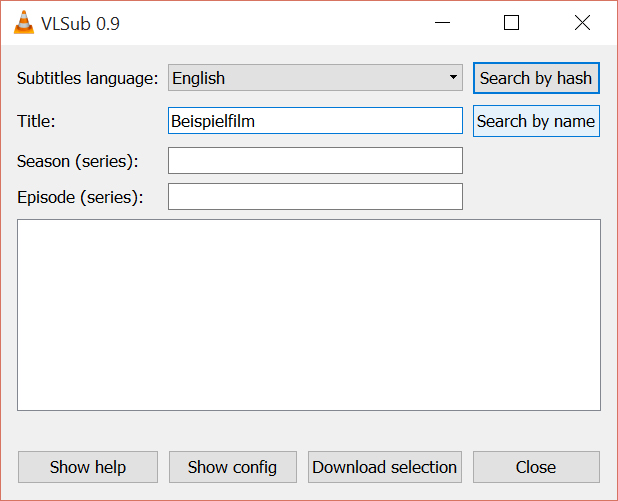618x501 pixels.
Task: Click inside the empty subtitle results list
Action: click(x=309, y=315)
